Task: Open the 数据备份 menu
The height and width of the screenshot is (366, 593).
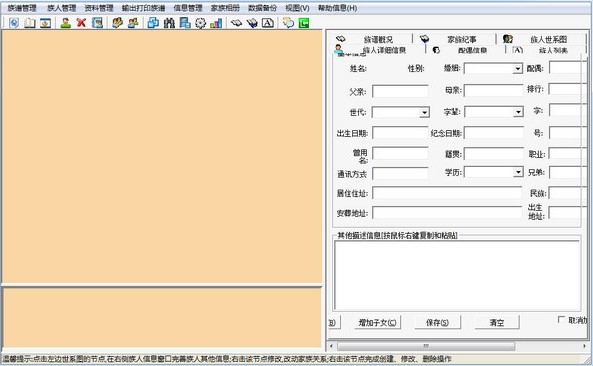Action: (x=262, y=8)
